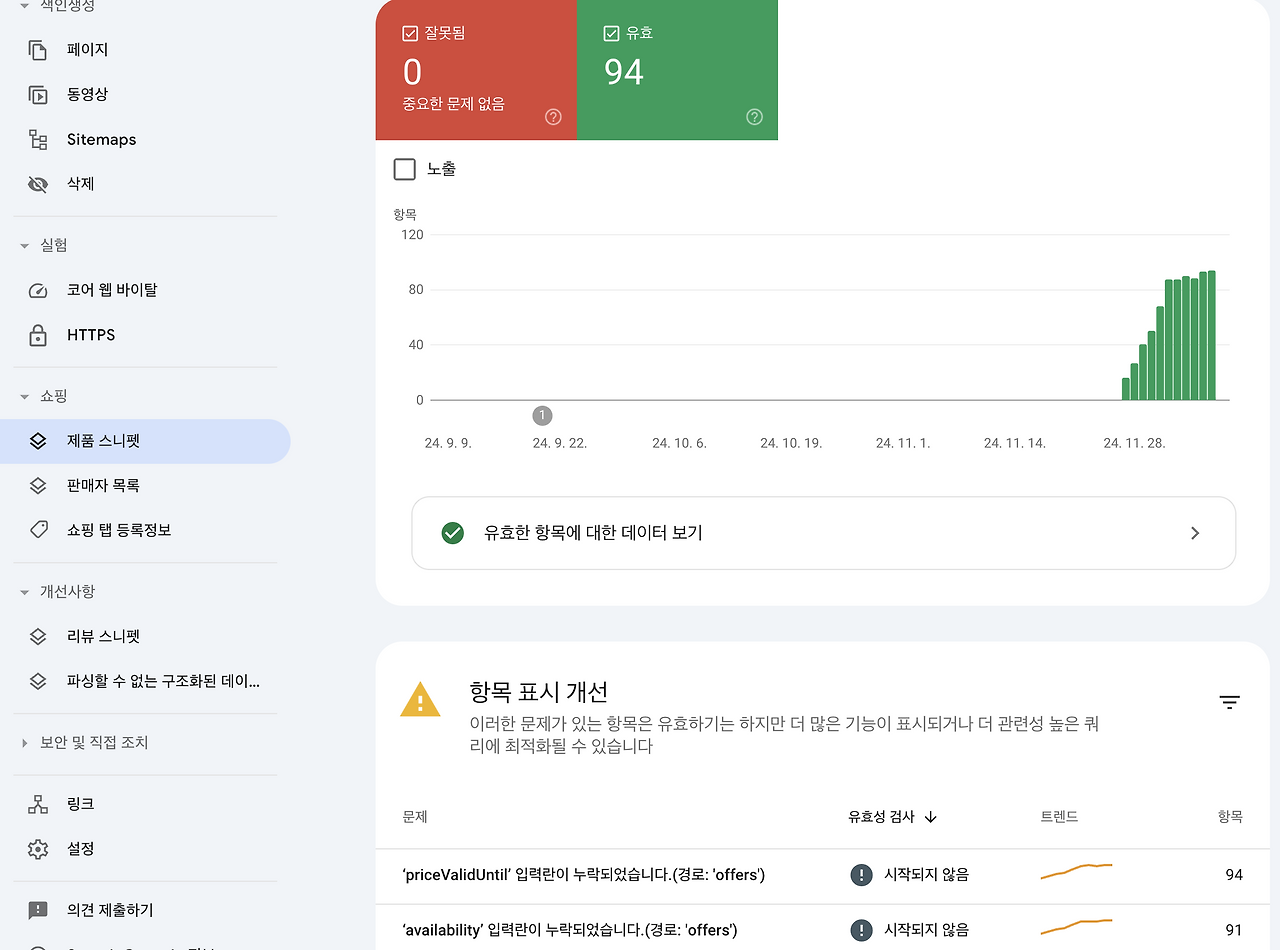Open the 코어 웹 바이탈 gauge icon
This screenshot has width=1280, height=950.
click(x=38, y=290)
